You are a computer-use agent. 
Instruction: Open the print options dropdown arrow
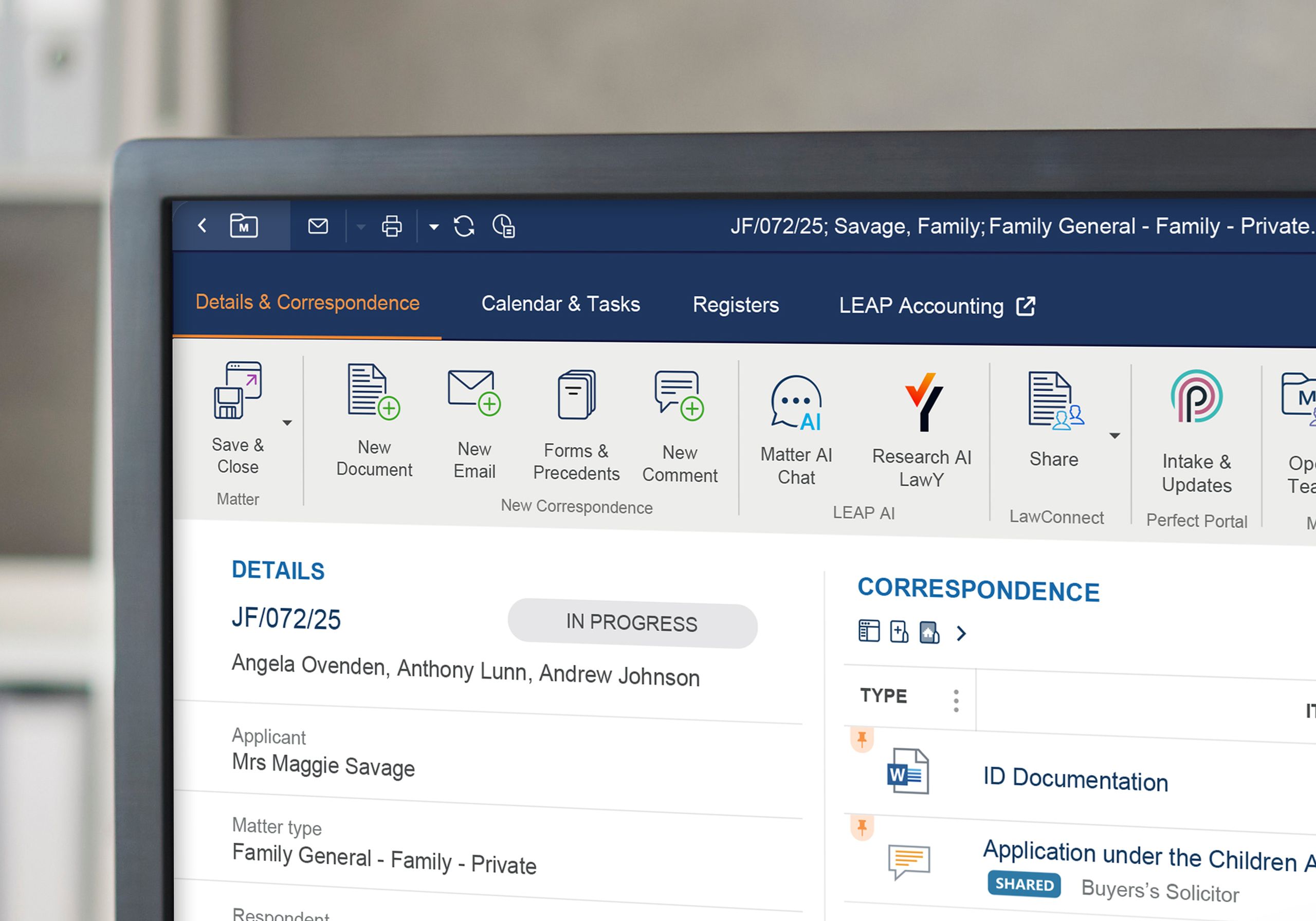point(434,227)
